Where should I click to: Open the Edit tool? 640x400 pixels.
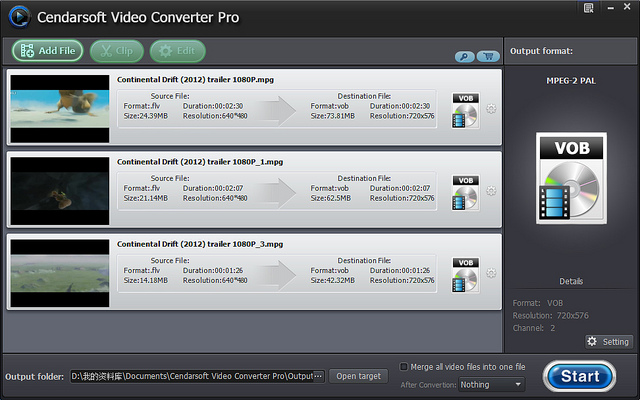178,51
